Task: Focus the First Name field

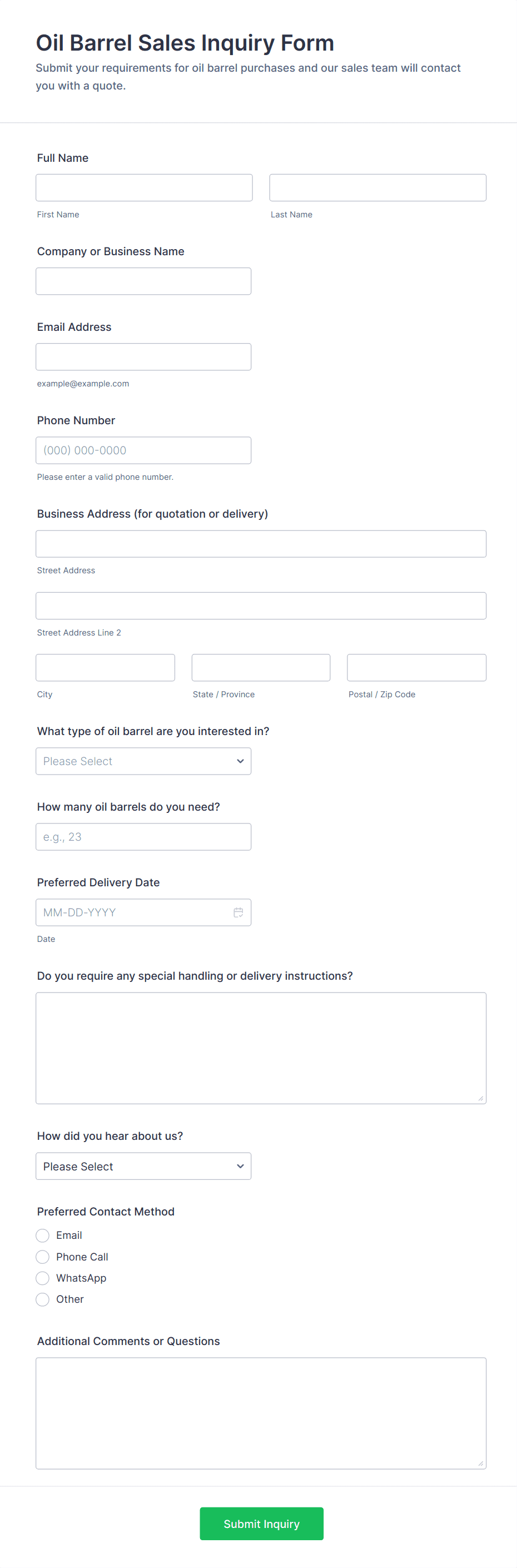Action: coord(144,187)
